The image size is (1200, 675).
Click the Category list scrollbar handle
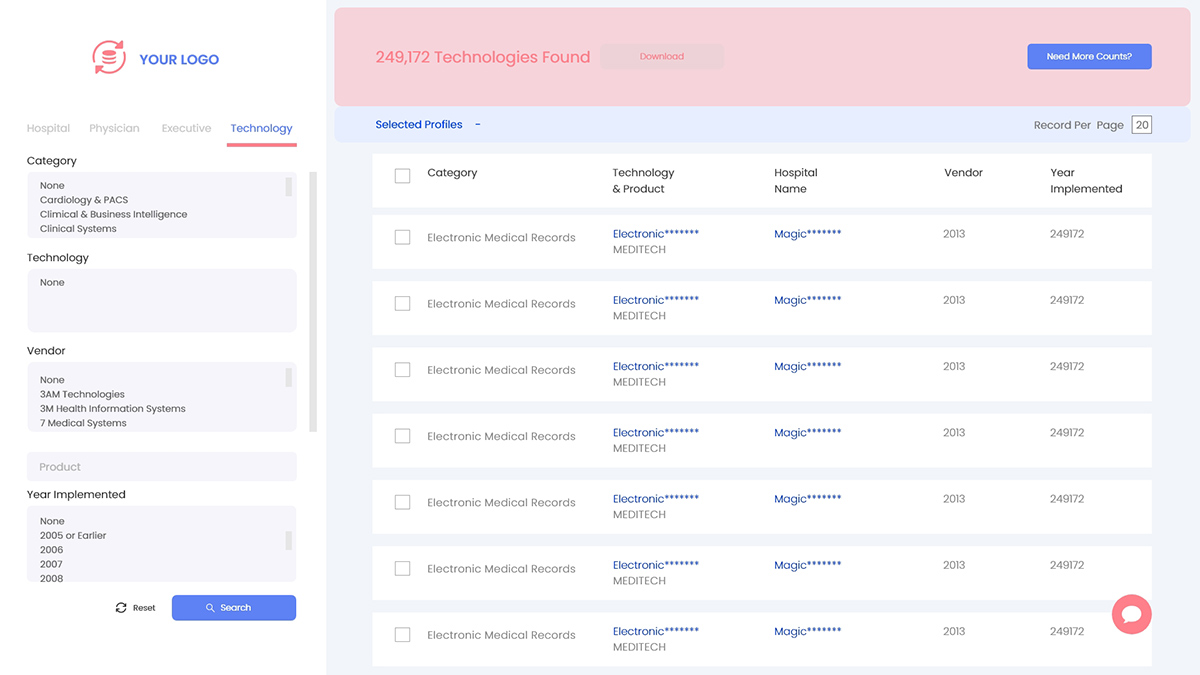289,187
